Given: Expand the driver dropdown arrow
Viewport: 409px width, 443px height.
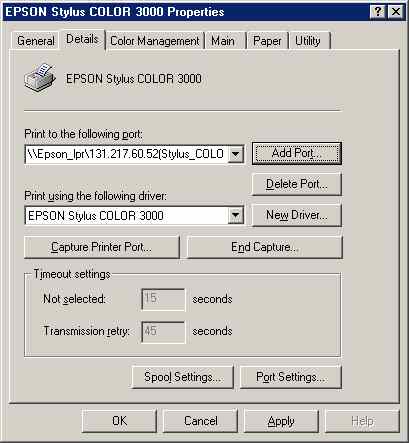Looking at the screenshot, I should (236, 215).
